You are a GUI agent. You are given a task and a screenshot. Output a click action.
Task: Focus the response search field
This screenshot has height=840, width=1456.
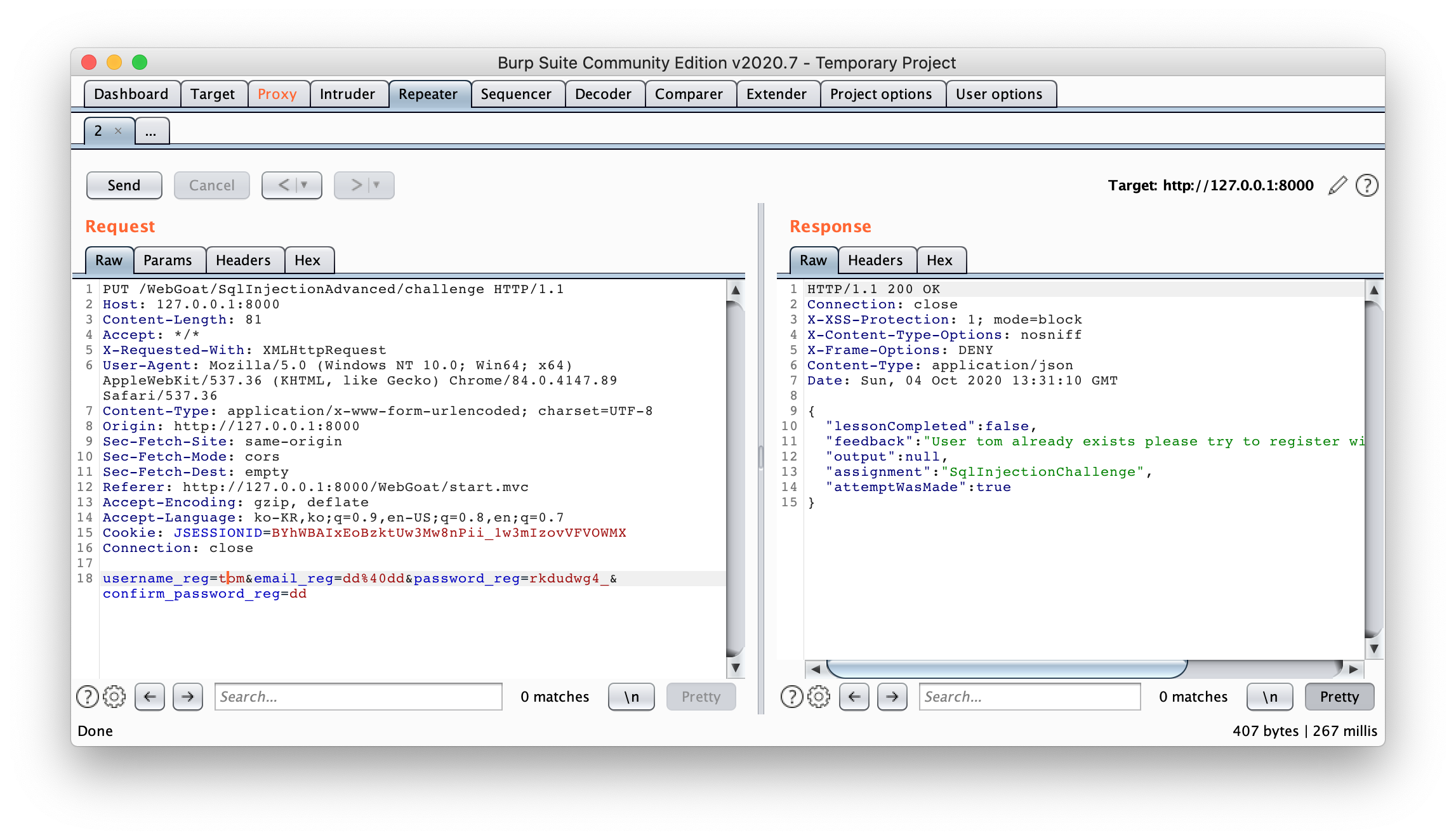pos(1029,697)
